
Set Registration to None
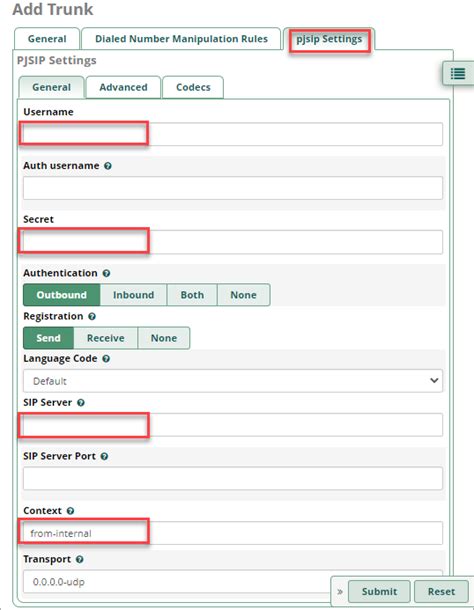point(163,338)
